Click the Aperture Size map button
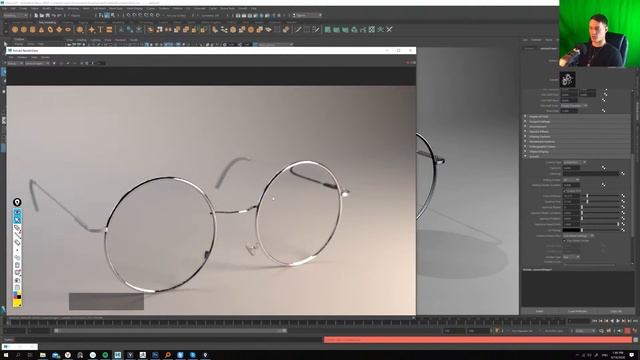 coord(623,202)
